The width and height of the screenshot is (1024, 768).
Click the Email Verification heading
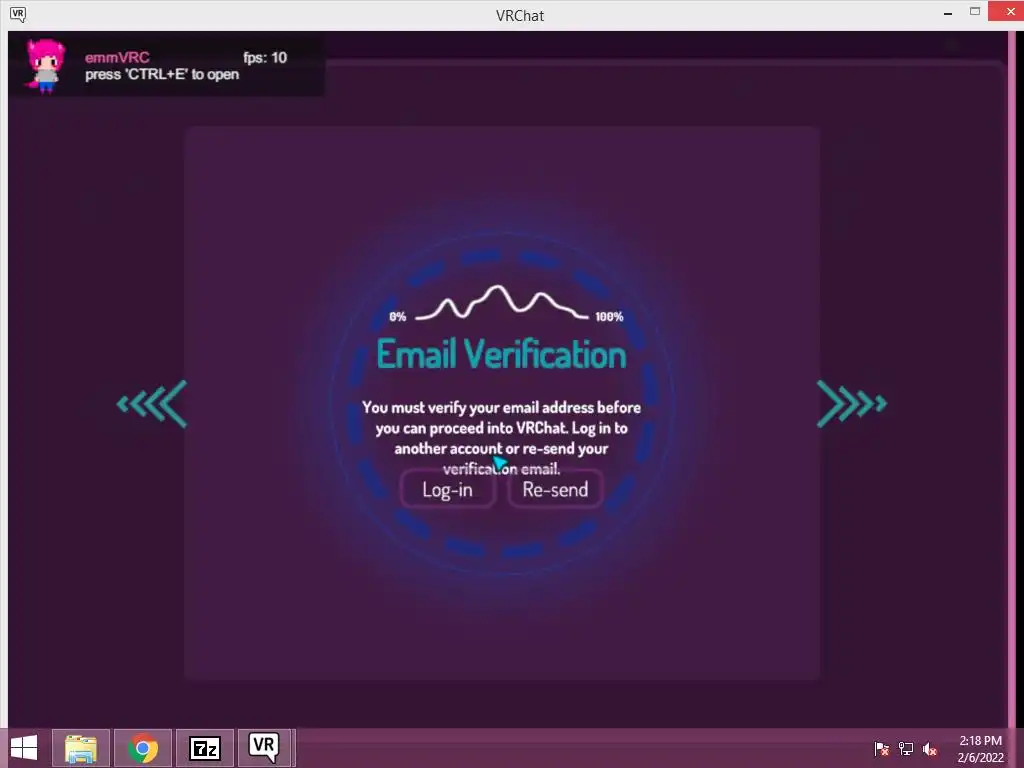coord(502,355)
